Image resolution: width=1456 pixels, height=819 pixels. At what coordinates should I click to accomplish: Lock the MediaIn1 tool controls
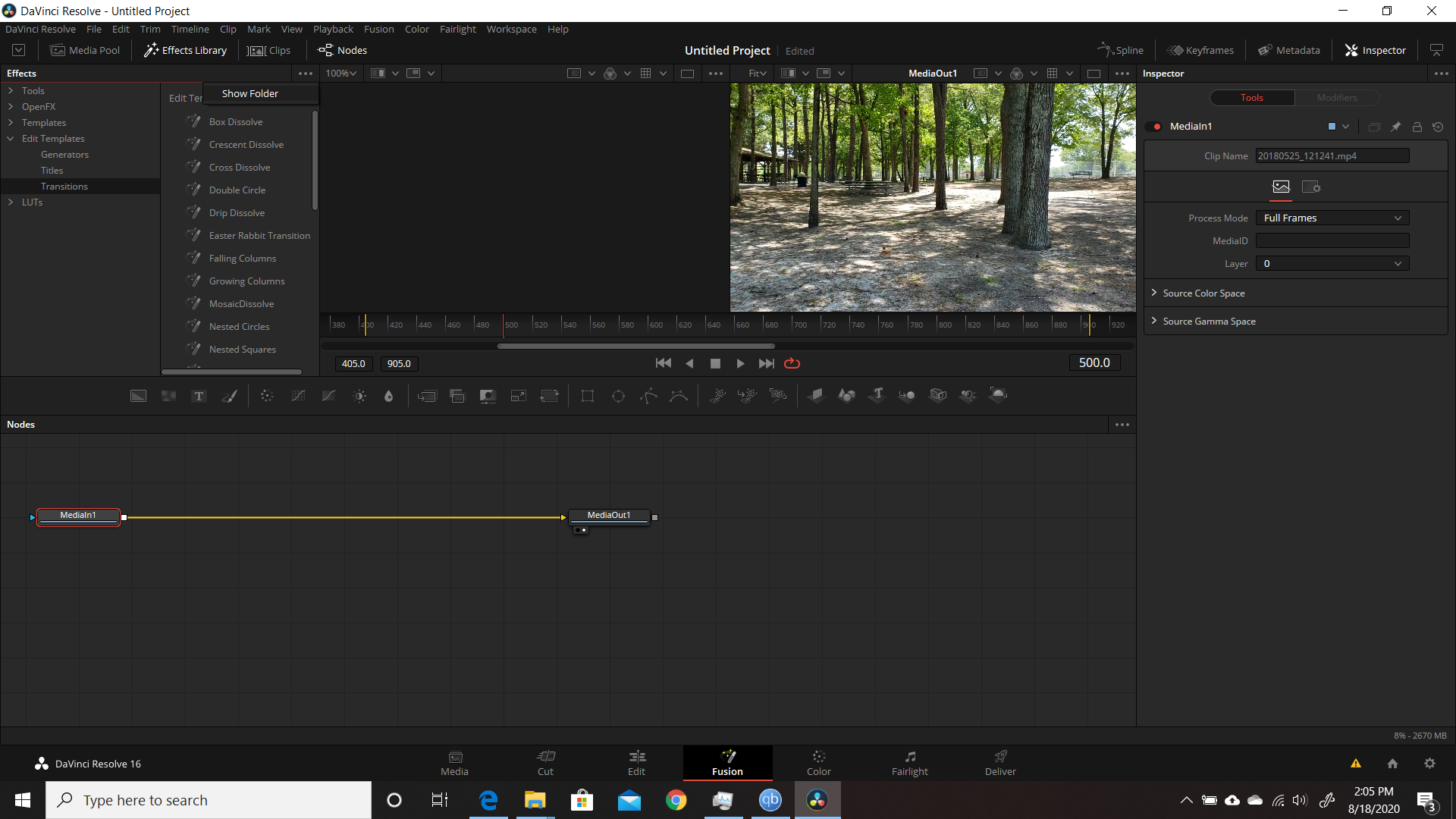coord(1417,127)
